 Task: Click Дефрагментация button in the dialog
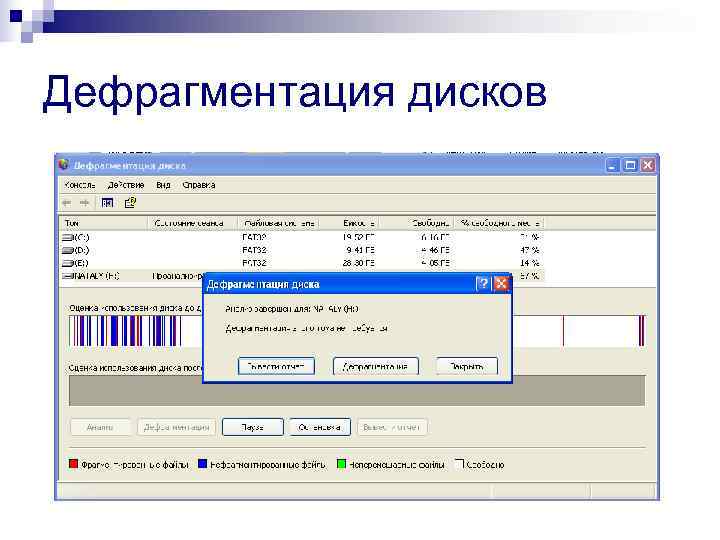pos(376,366)
